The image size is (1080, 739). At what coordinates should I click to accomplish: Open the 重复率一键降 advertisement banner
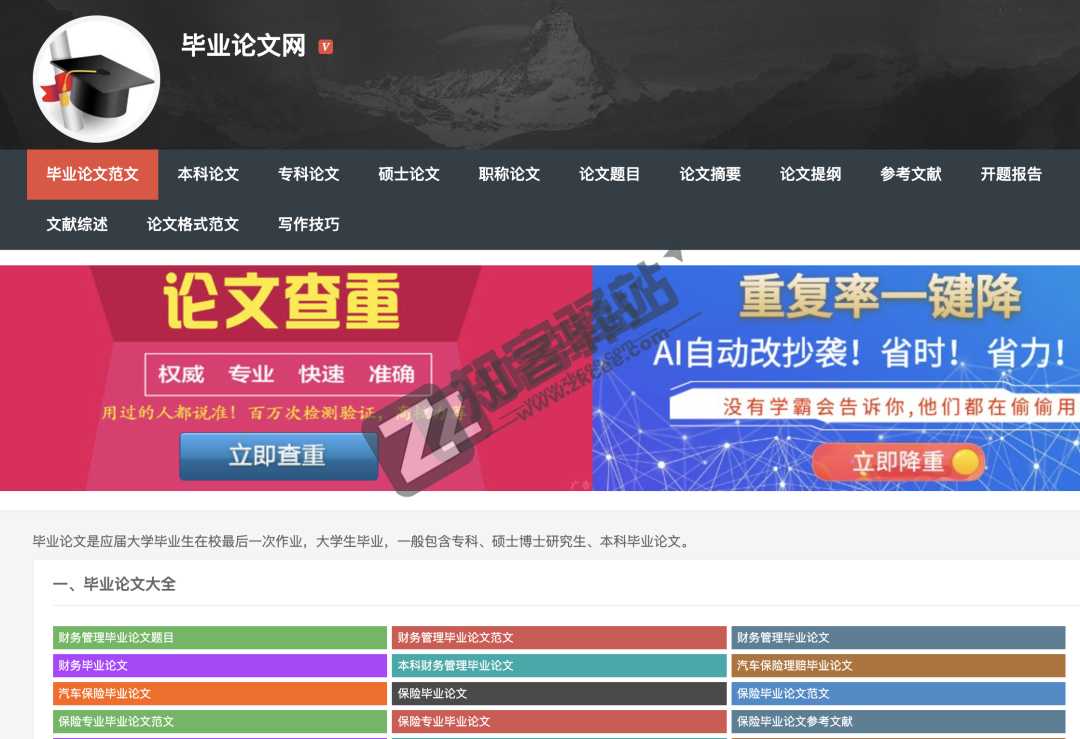(x=836, y=378)
